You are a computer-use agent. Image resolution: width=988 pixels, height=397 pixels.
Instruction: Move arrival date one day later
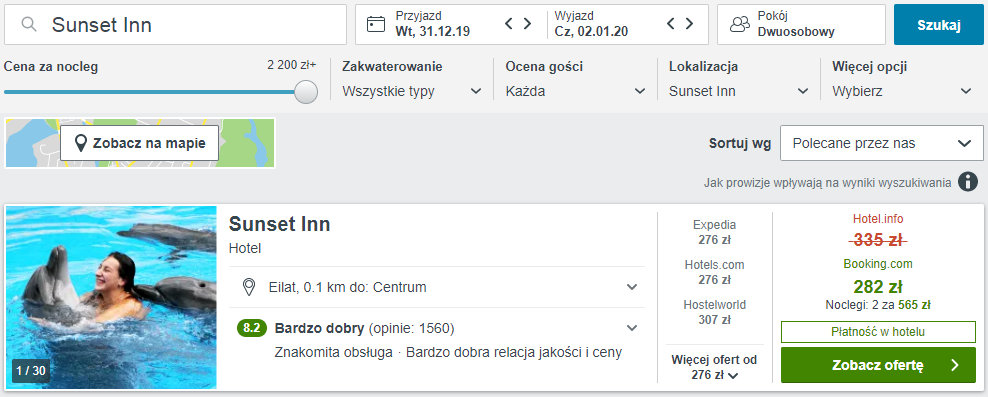tap(527, 24)
